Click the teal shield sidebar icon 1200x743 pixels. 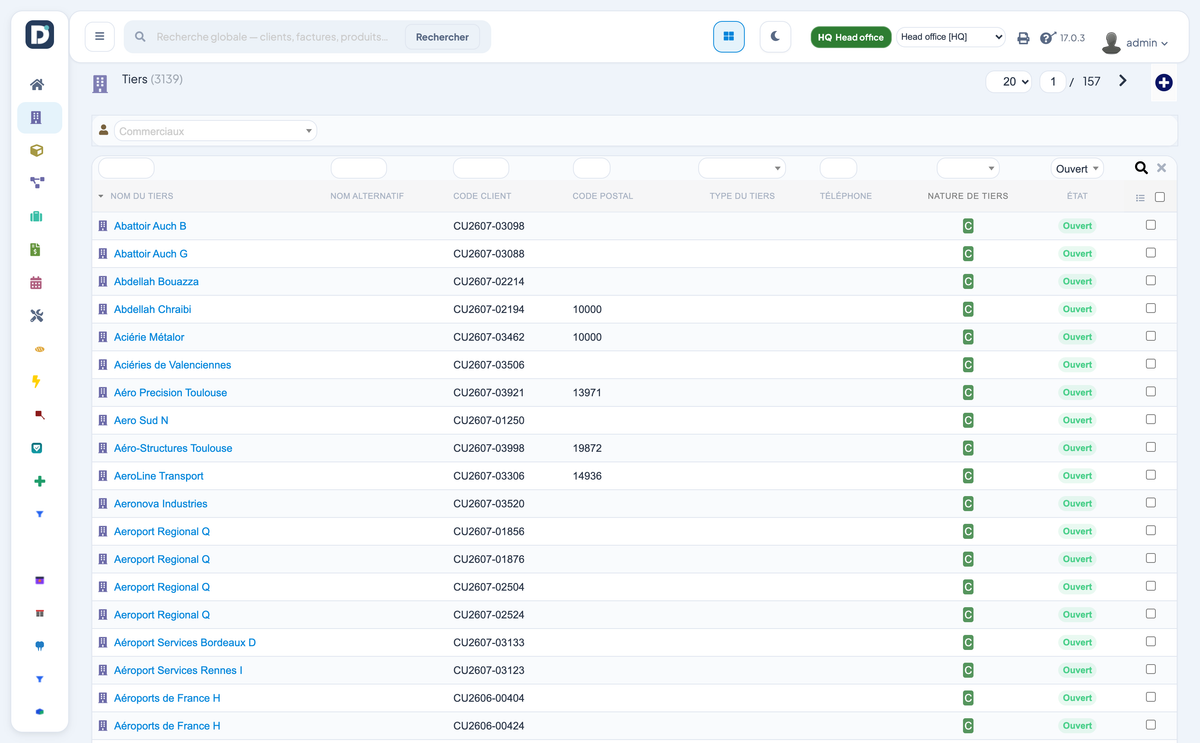coord(38,448)
